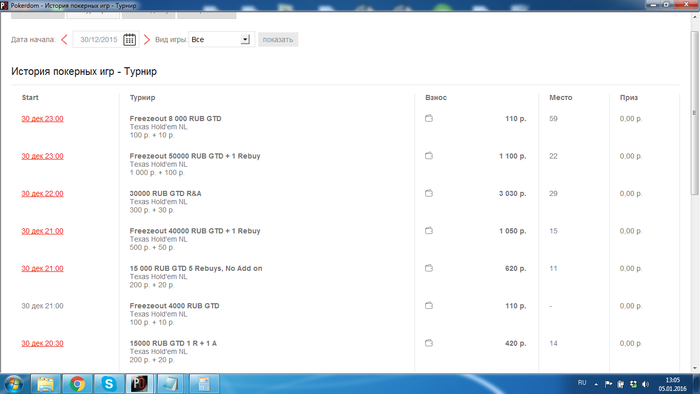This screenshot has height=394, width=700.
Task: Click the 1 050 р. buy-in value
Action: pyautogui.click(x=512, y=231)
